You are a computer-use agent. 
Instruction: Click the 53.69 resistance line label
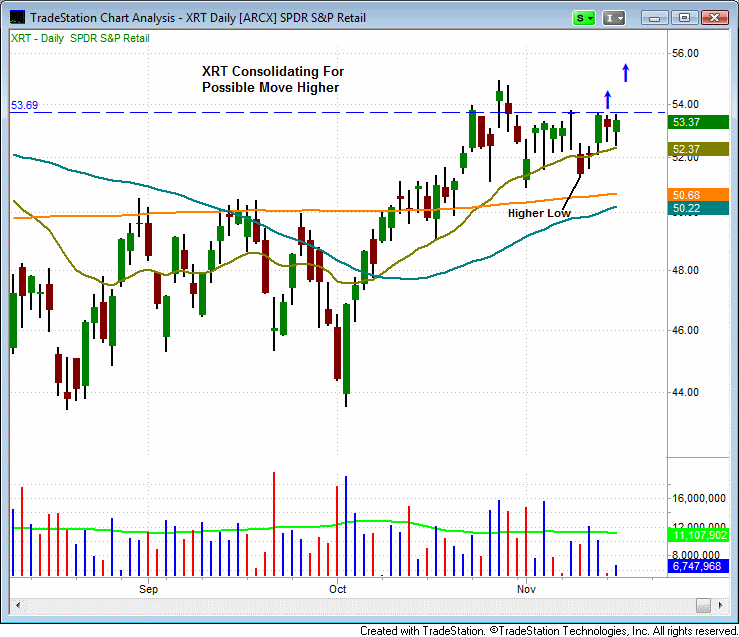point(25,105)
